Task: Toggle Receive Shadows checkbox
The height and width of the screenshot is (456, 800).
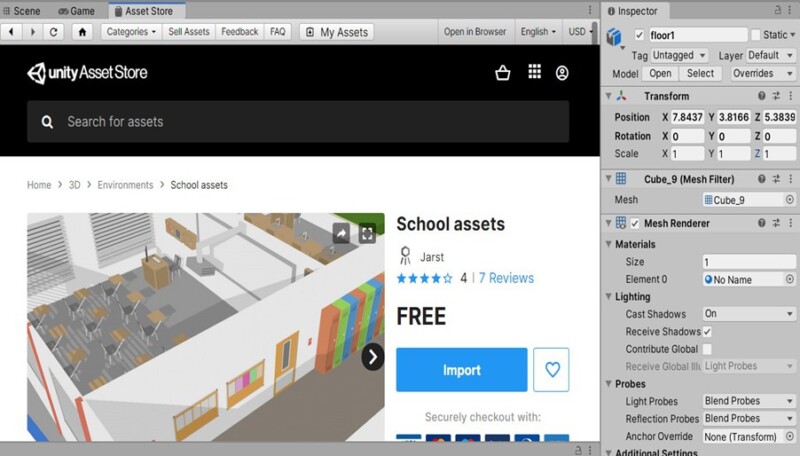Action: [x=707, y=332]
